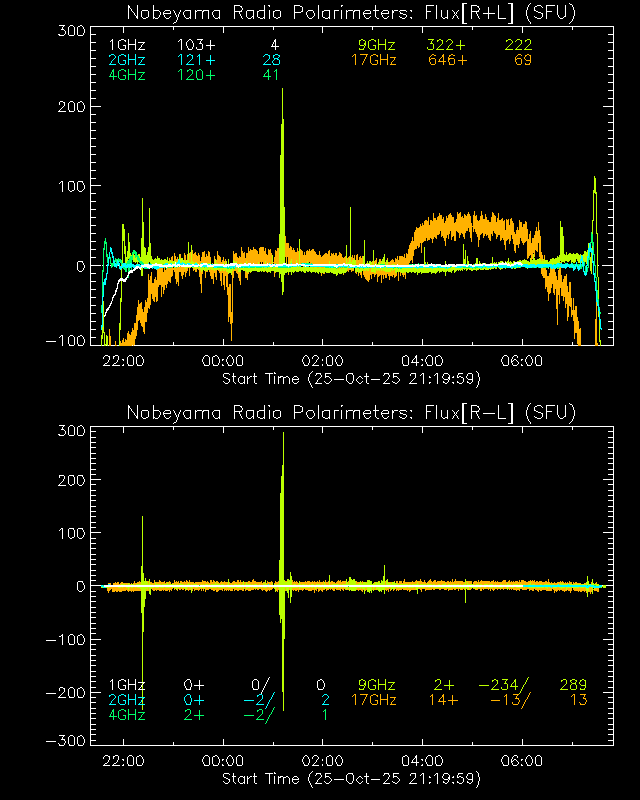Click the 289 value in bottom plot legend
640x800 pixels.
(x=574, y=685)
